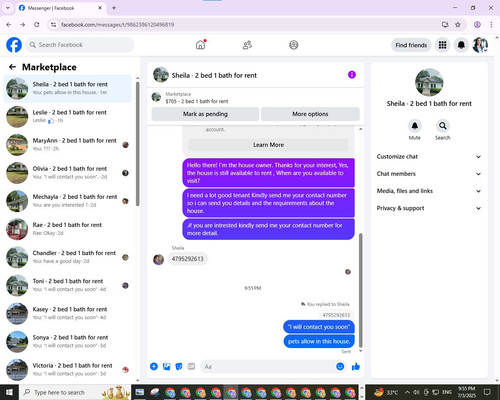Click the chat messages scrollbar

[360, 290]
